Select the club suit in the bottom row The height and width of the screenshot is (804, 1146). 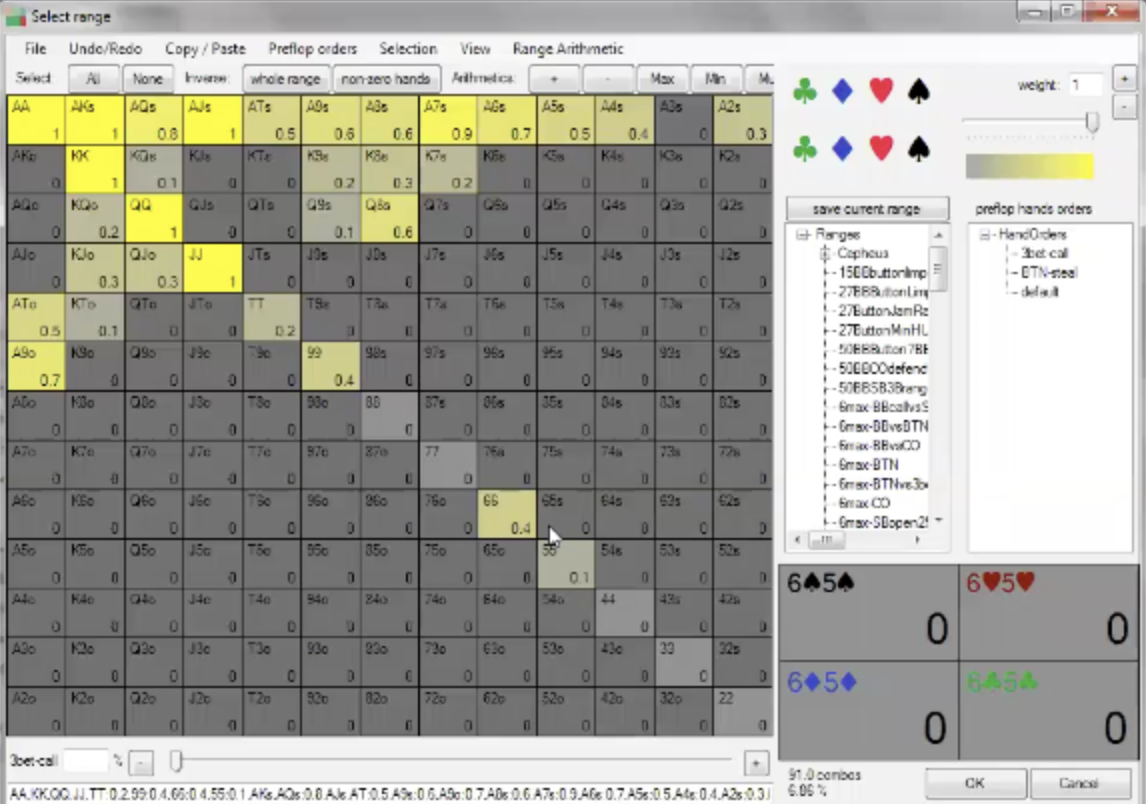(805, 148)
